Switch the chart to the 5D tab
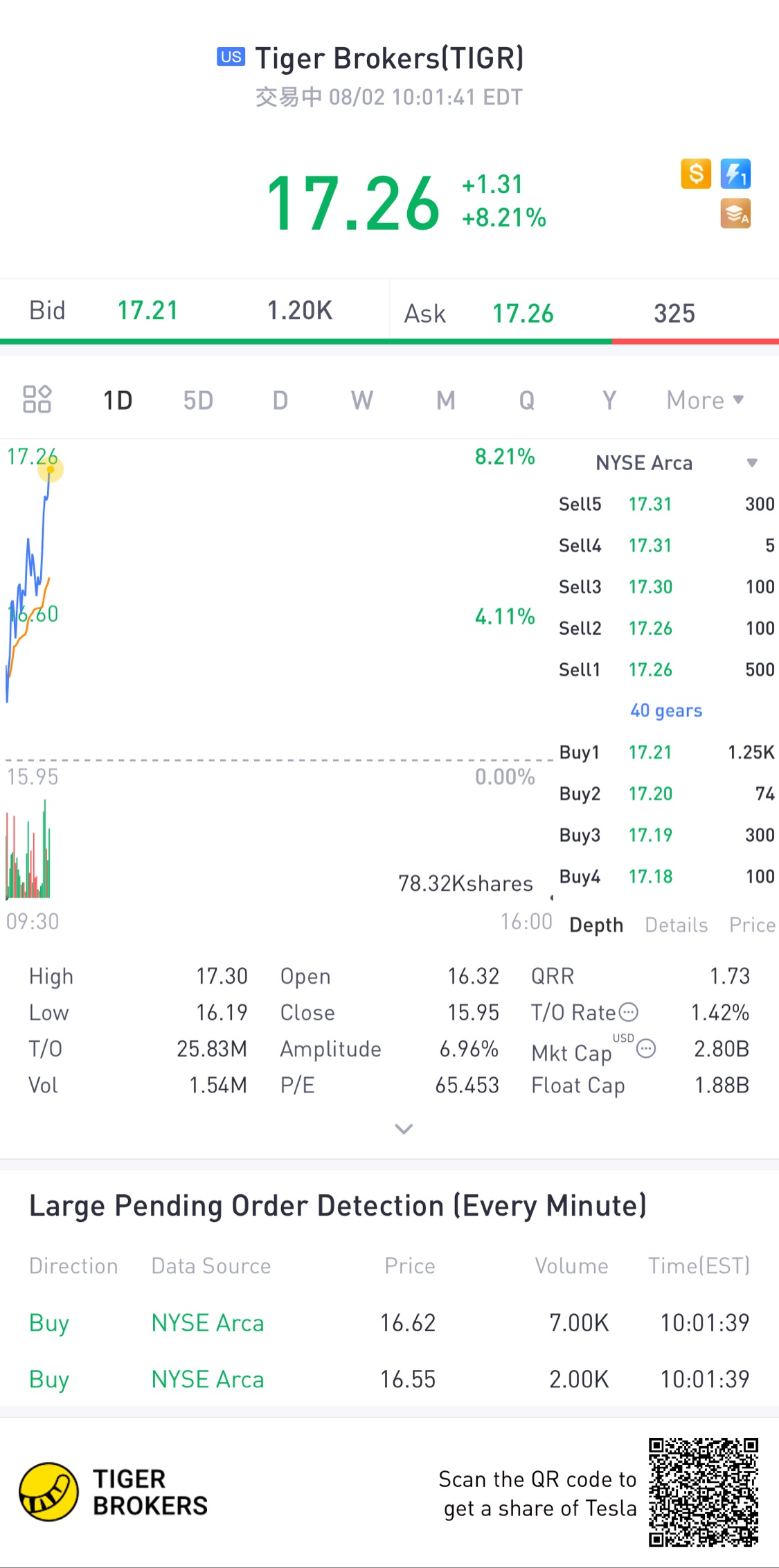779x1568 pixels. click(198, 400)
